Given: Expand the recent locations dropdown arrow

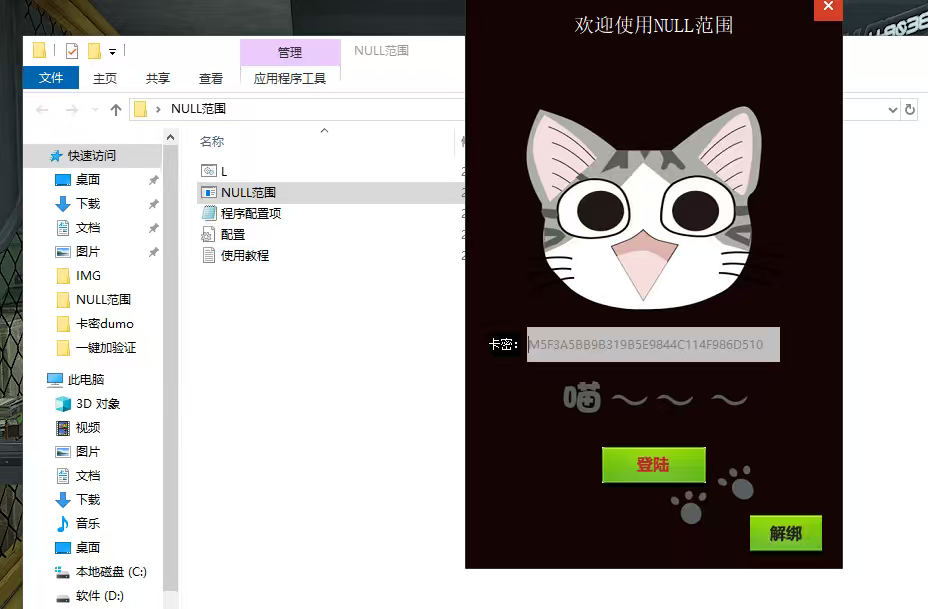Looking at the screenshot, I should point(94,109).
